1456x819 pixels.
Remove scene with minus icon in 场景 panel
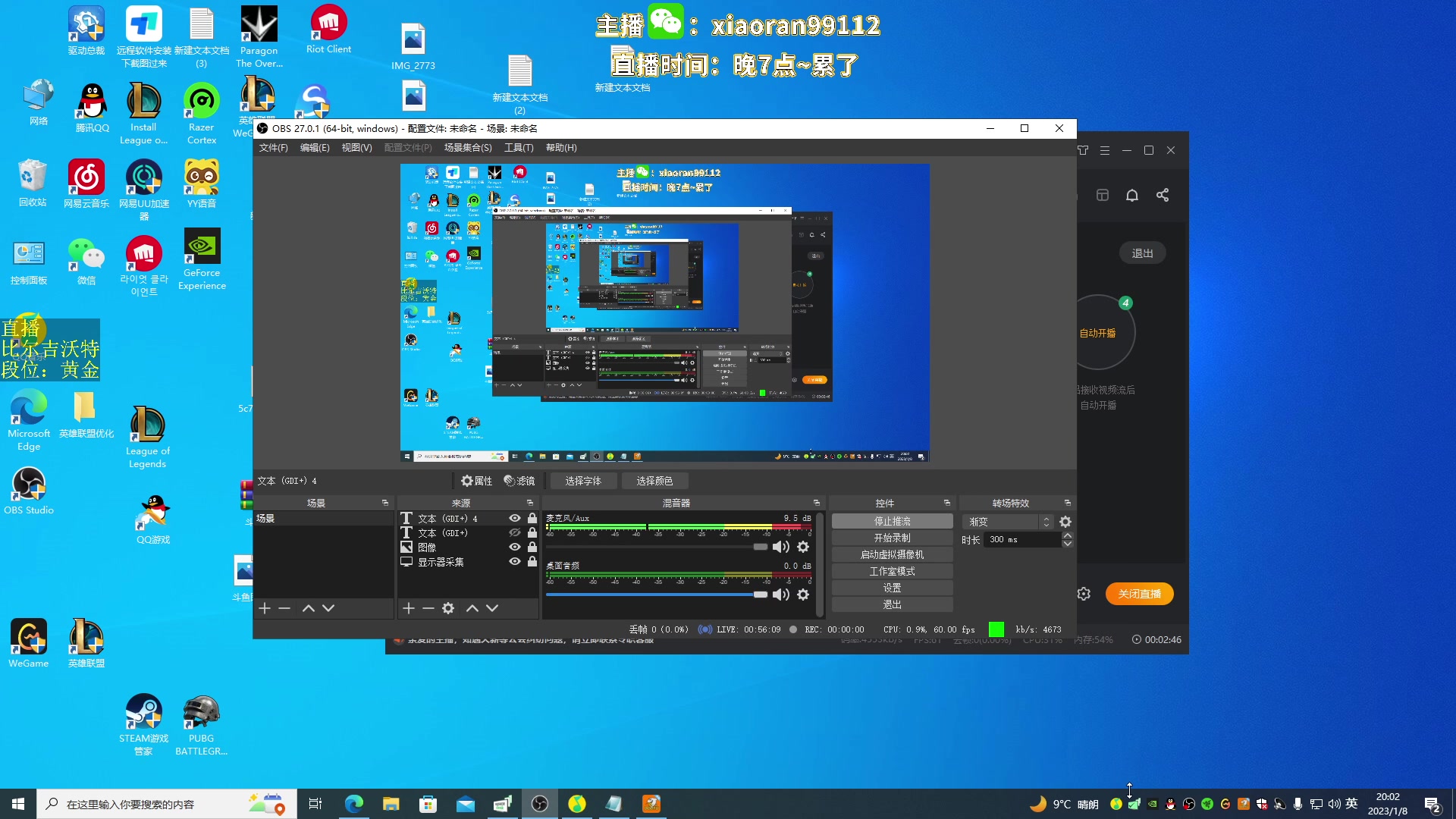pos(284,608)
